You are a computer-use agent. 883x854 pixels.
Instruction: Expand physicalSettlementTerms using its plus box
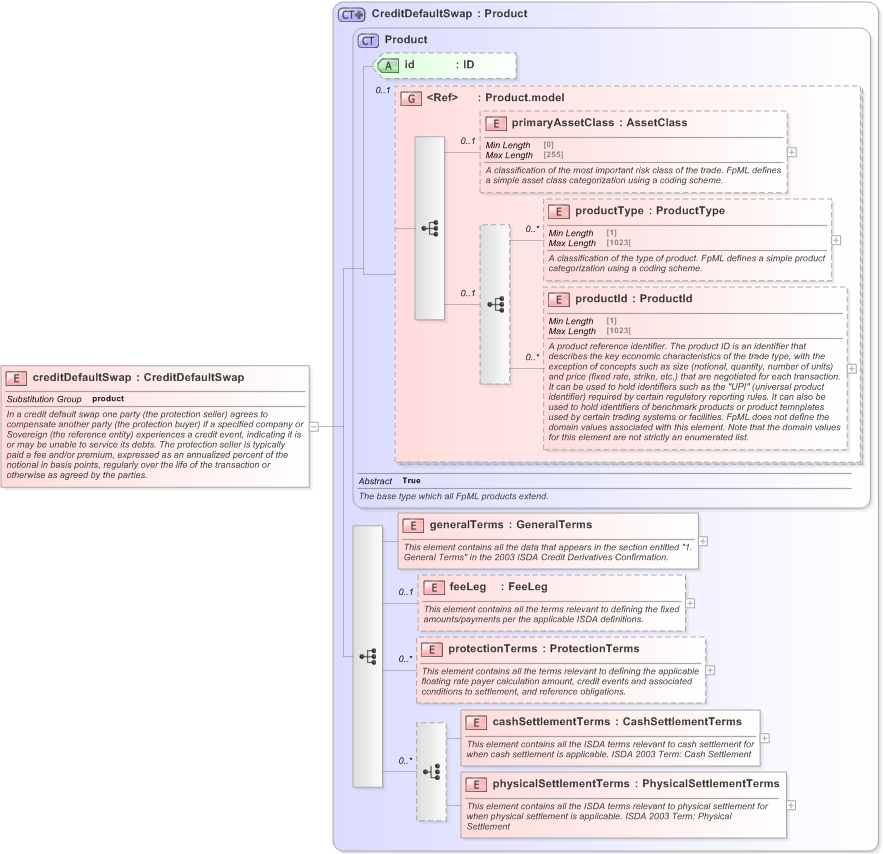[791, 803]
